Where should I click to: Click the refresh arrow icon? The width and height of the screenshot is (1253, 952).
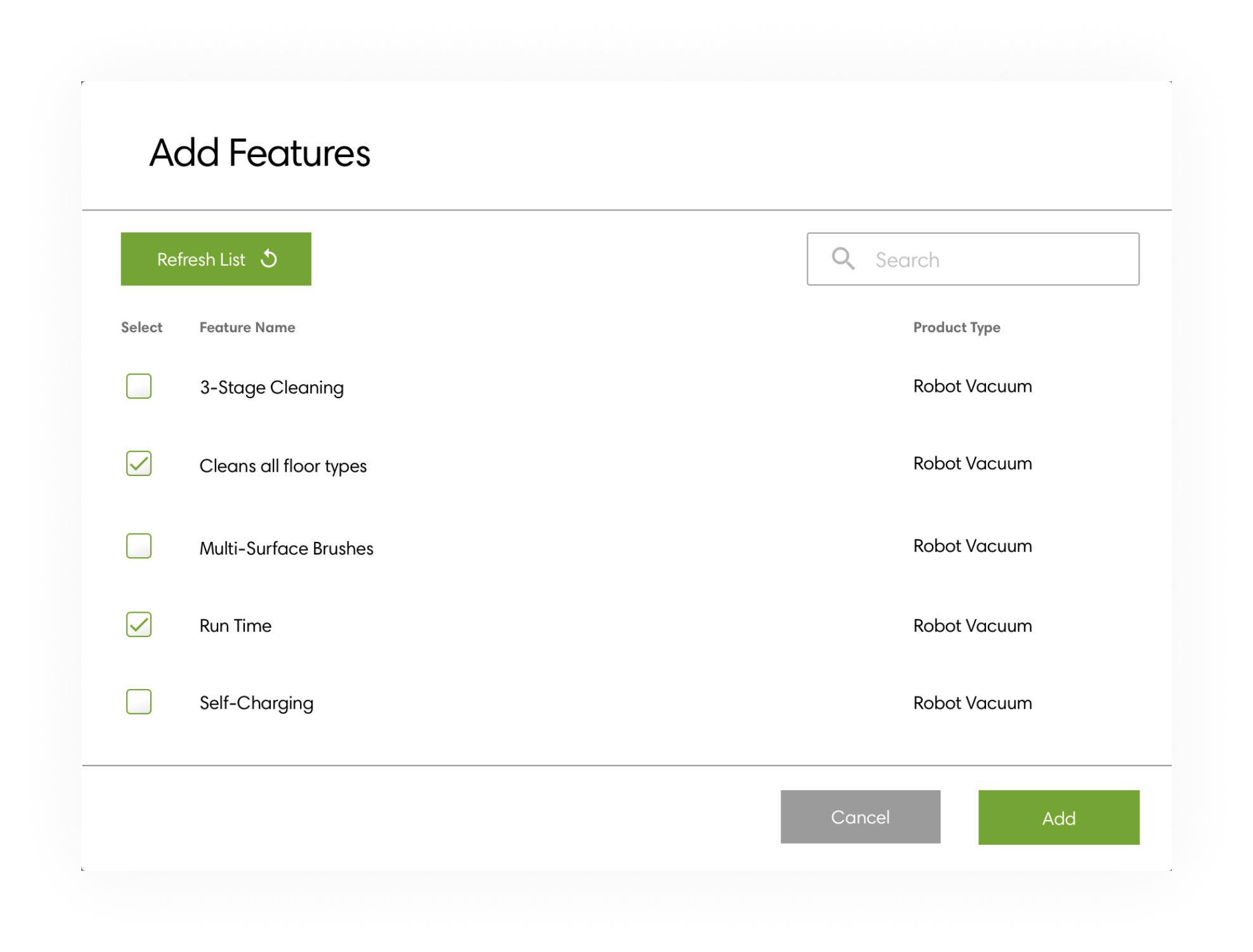[269, 259]
